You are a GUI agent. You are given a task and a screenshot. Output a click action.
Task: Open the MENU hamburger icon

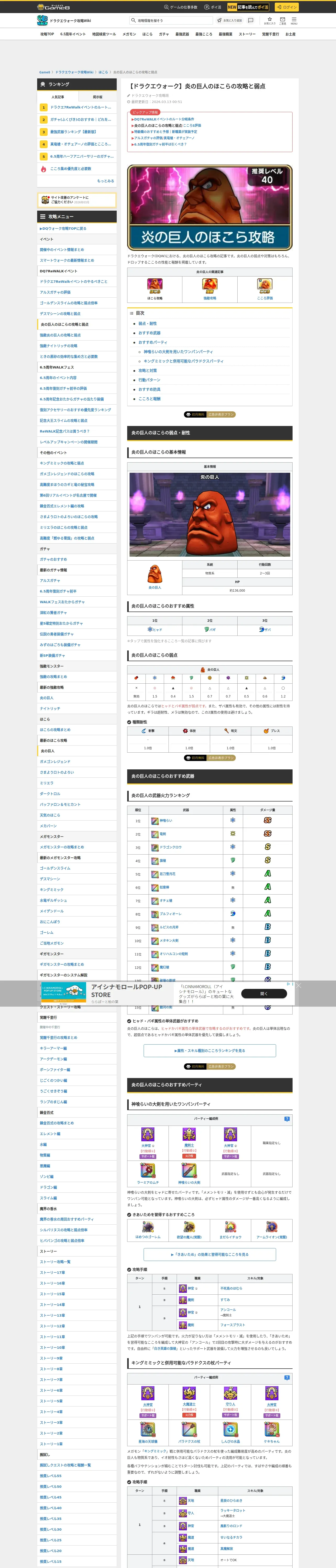294,20
